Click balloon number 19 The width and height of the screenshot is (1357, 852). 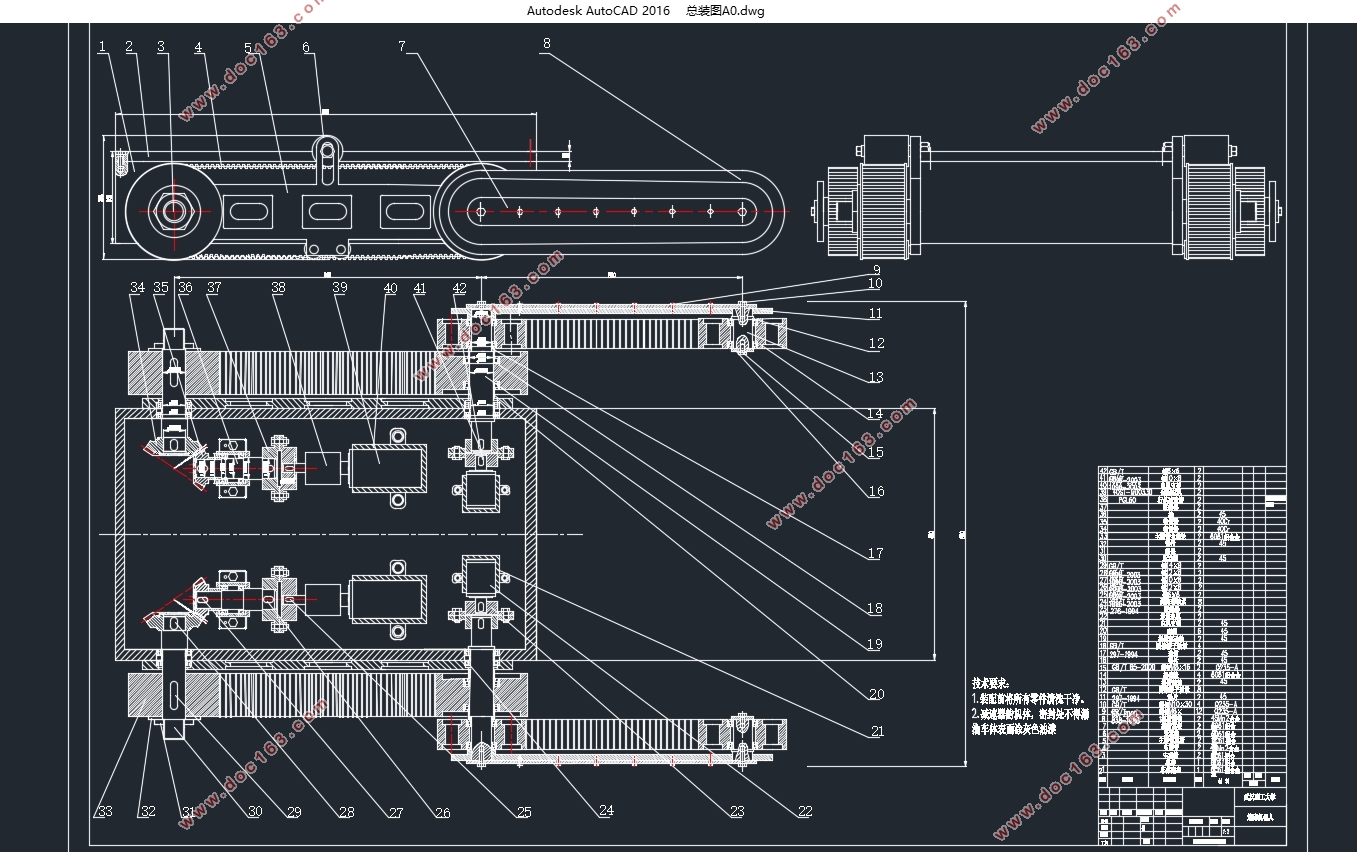click(876, 644)
